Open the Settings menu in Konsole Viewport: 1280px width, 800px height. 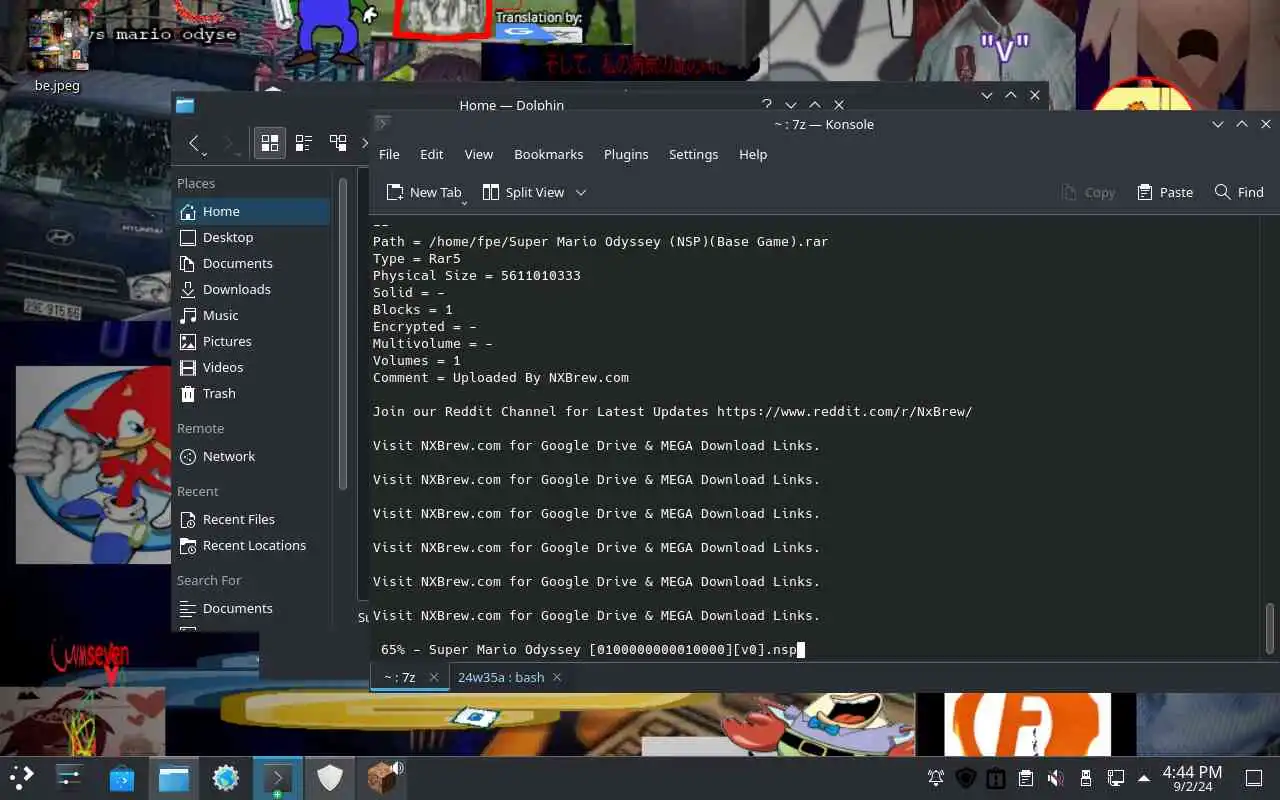[x=693, y=154]
